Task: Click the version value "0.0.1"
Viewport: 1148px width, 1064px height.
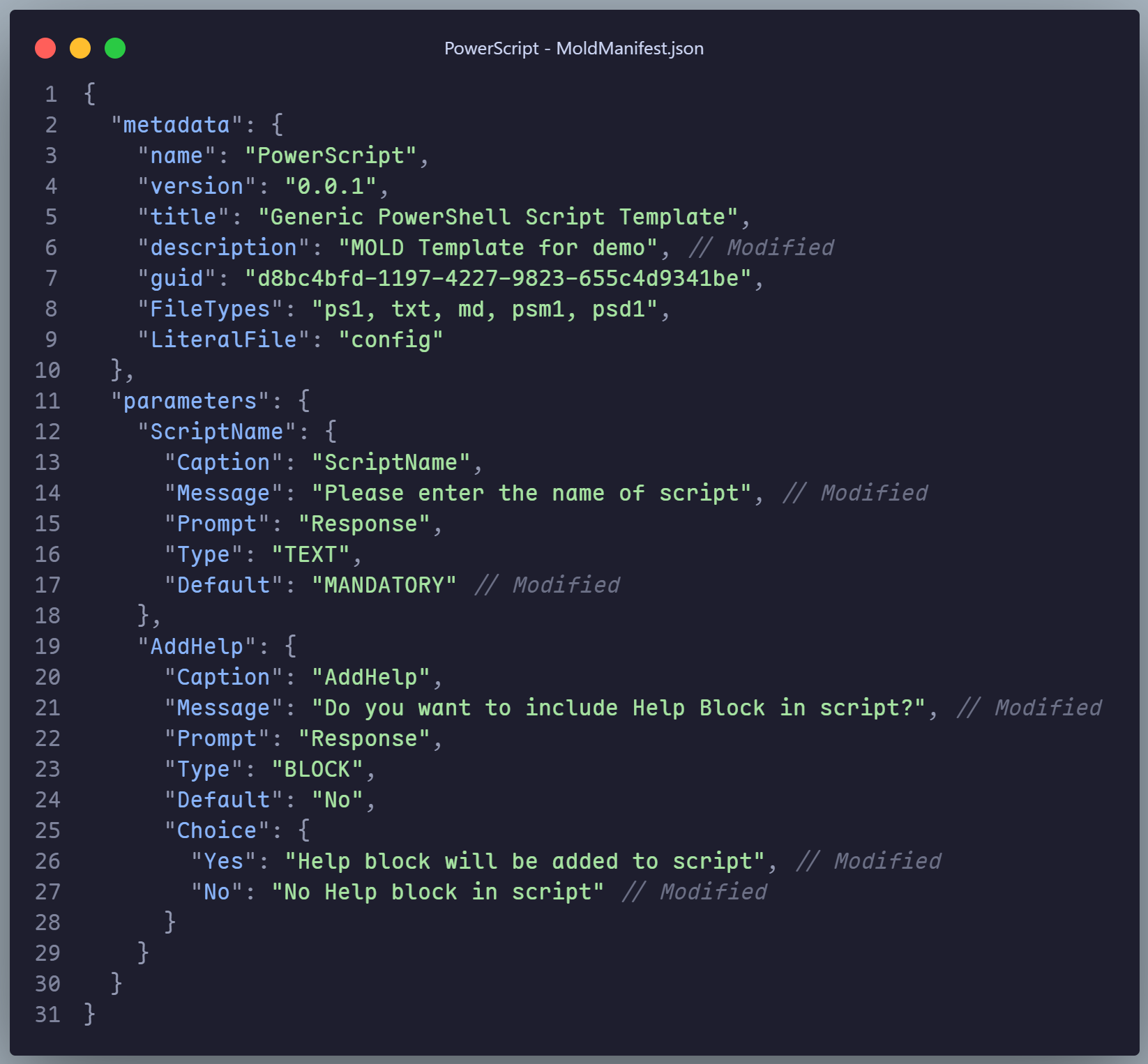Action: coord(331,186)
